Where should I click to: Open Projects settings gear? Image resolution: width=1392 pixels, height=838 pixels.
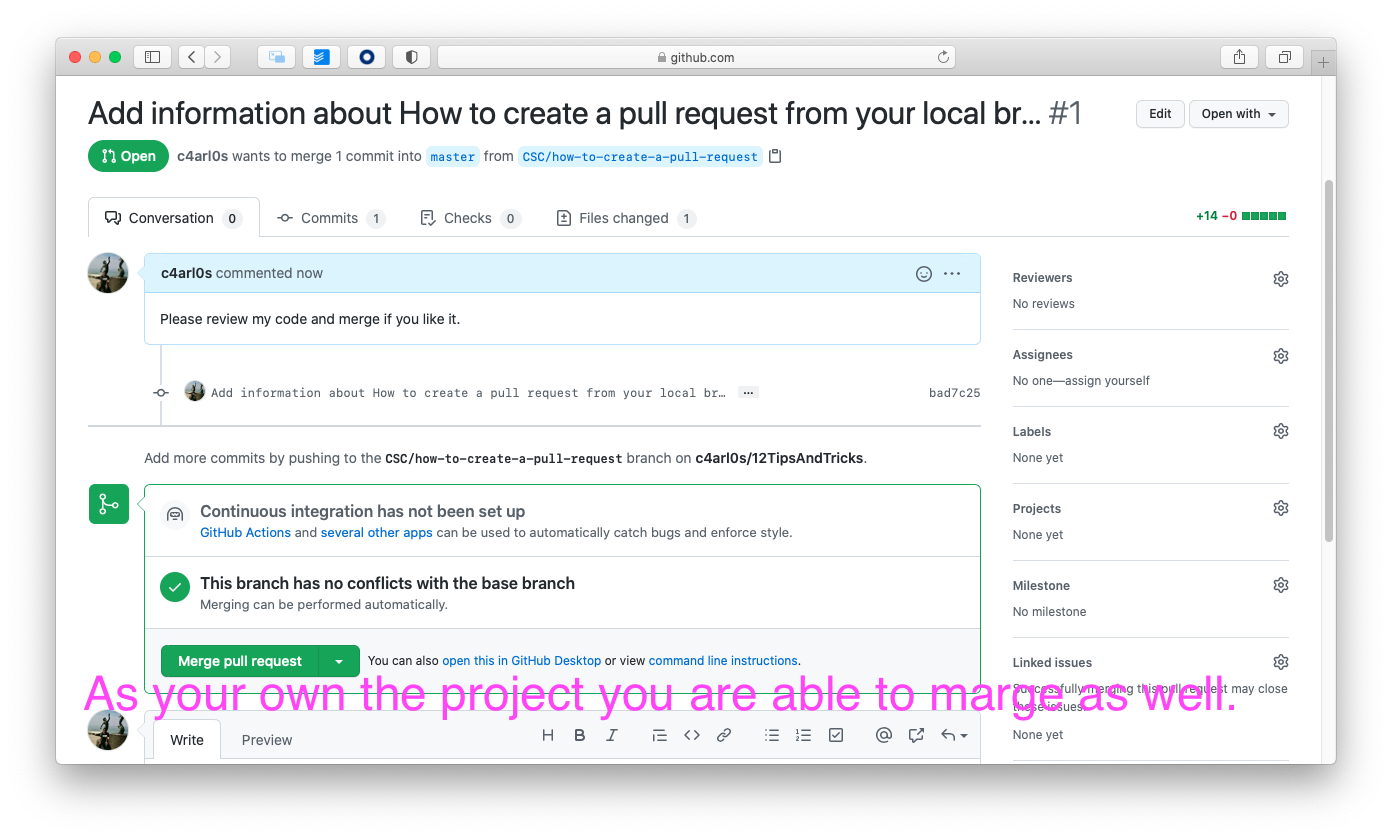pos(1280,508)
